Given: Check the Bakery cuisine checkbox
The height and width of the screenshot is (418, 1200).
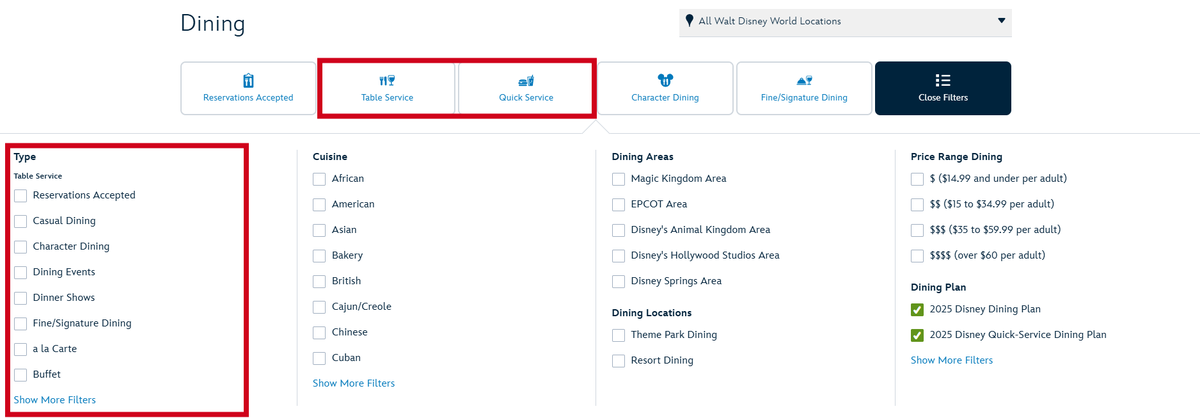Looking at the screenshot, I should [320, 256].
